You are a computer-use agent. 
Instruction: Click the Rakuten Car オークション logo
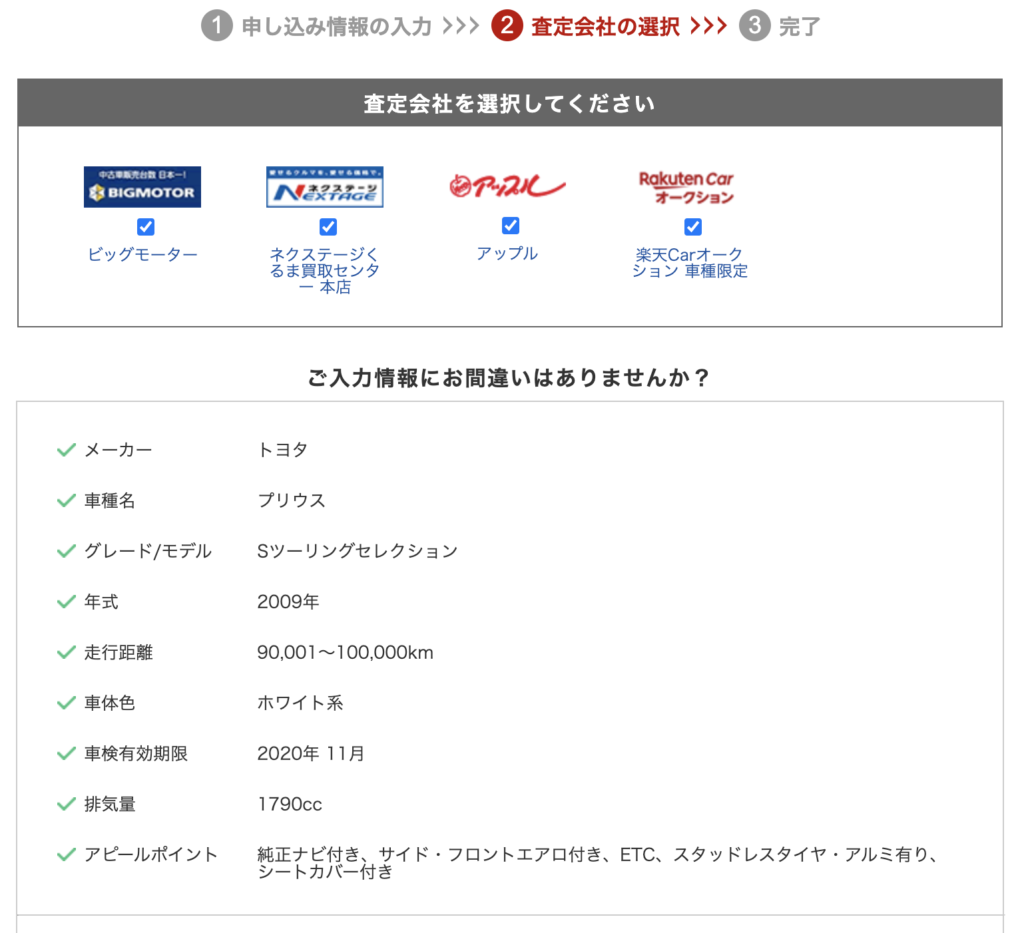(x=686, y=187)
